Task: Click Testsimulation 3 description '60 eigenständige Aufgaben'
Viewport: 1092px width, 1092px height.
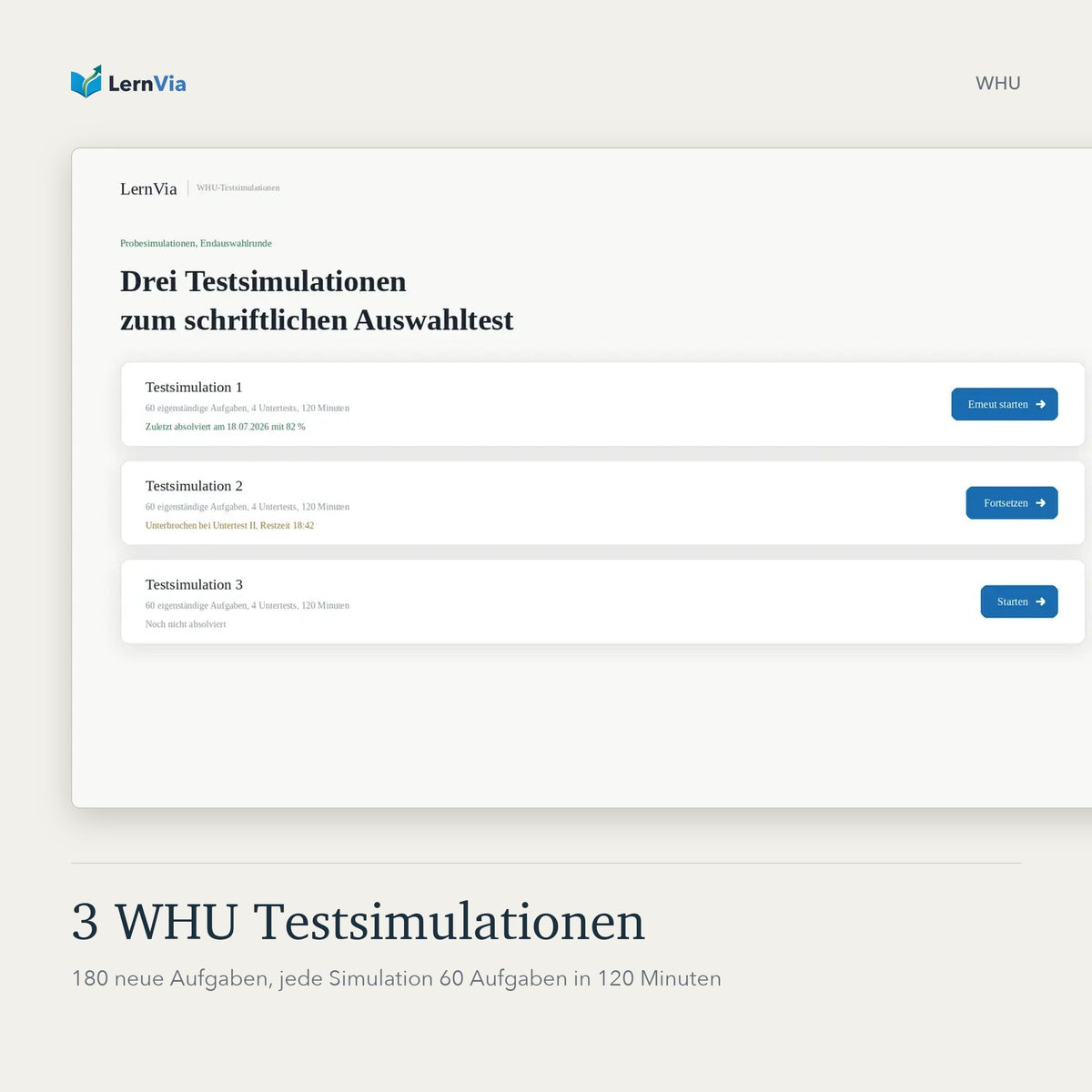Action: (x=248, y=605)
